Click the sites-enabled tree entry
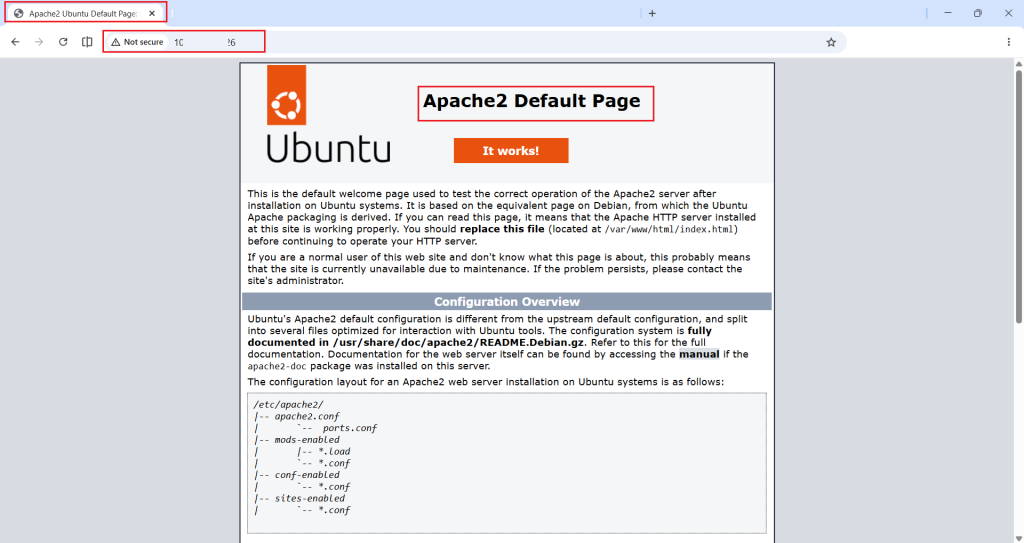This screenshot has height=543, width=1024. pos(310,498)
